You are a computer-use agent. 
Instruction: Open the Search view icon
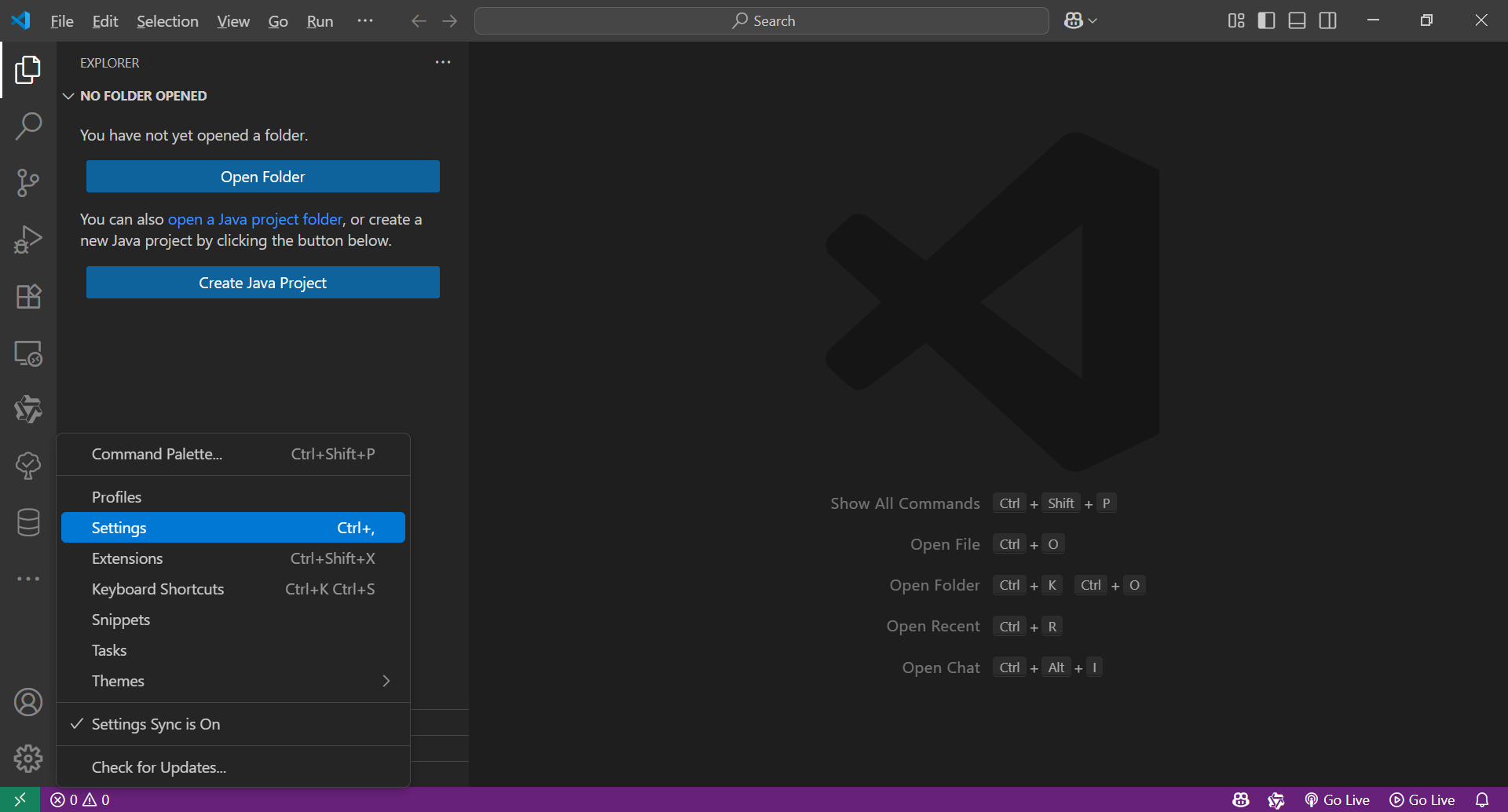coord(28,126)
